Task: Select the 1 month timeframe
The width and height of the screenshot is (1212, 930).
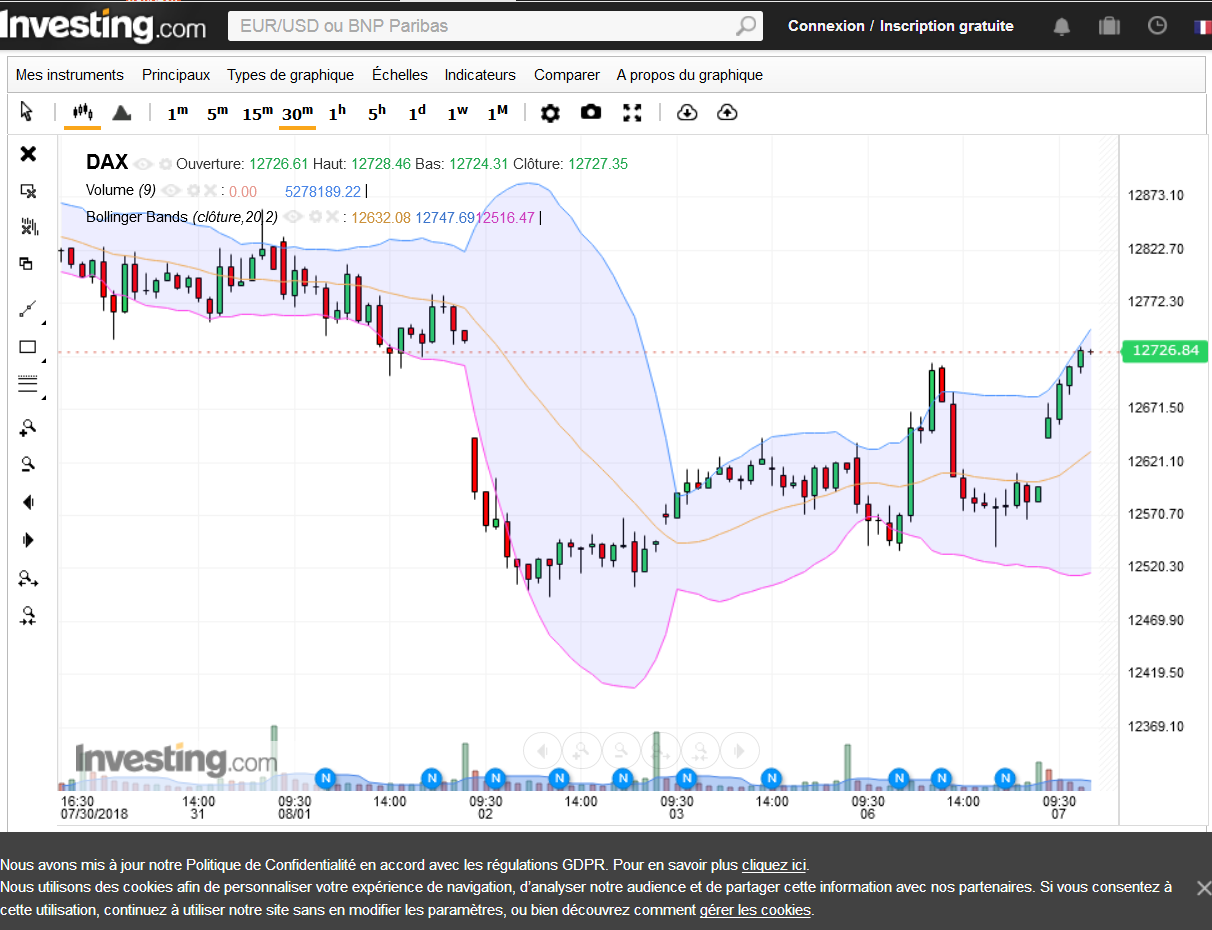Action: 497,113
